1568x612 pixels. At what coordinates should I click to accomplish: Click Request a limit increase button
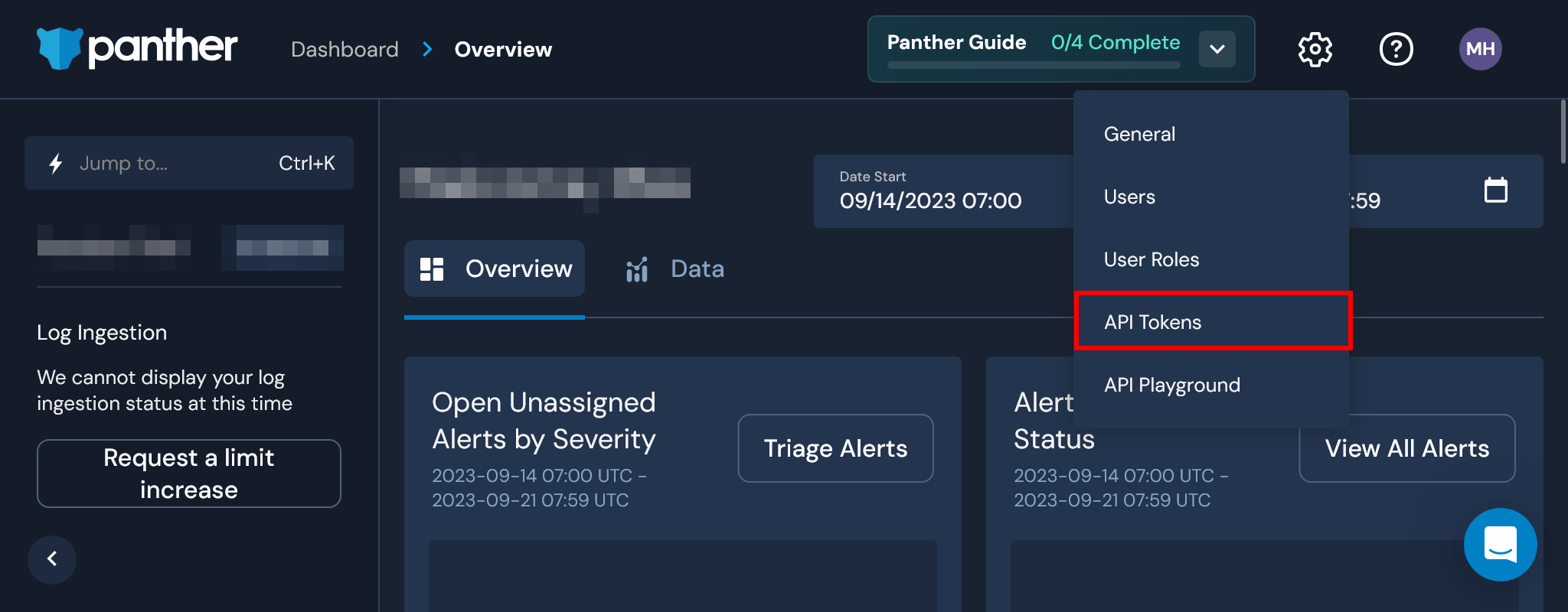pos(189,474)
